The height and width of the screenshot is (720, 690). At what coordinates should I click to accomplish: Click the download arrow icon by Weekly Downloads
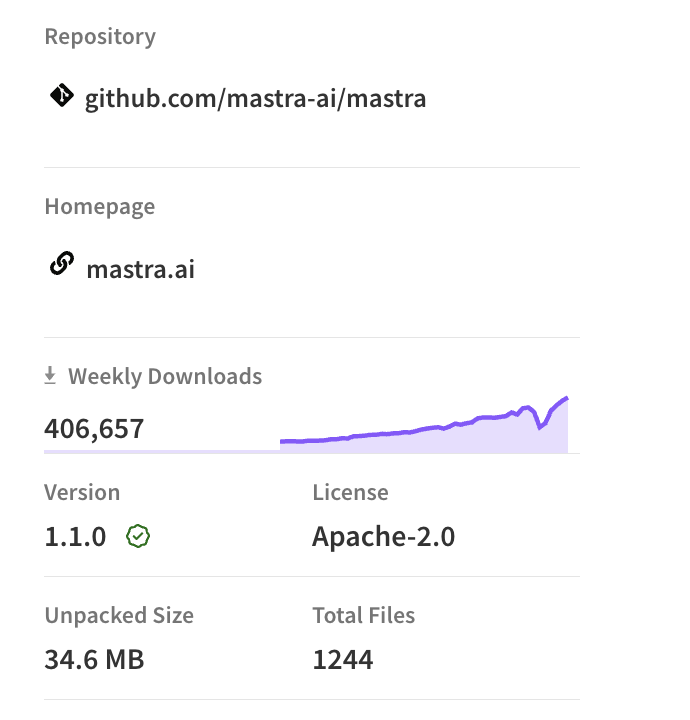click(x=50, y=375)
